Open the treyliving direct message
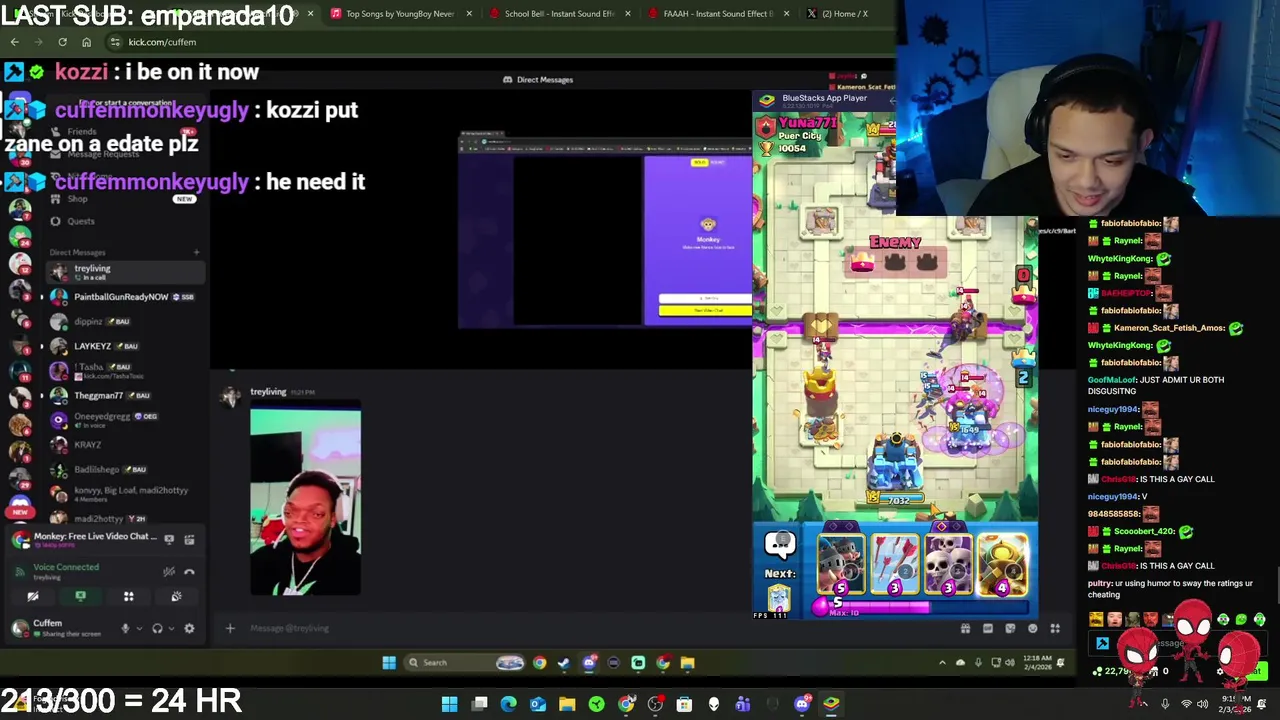The width and height of the screenshot is (1280, 720). pos(125,271)
